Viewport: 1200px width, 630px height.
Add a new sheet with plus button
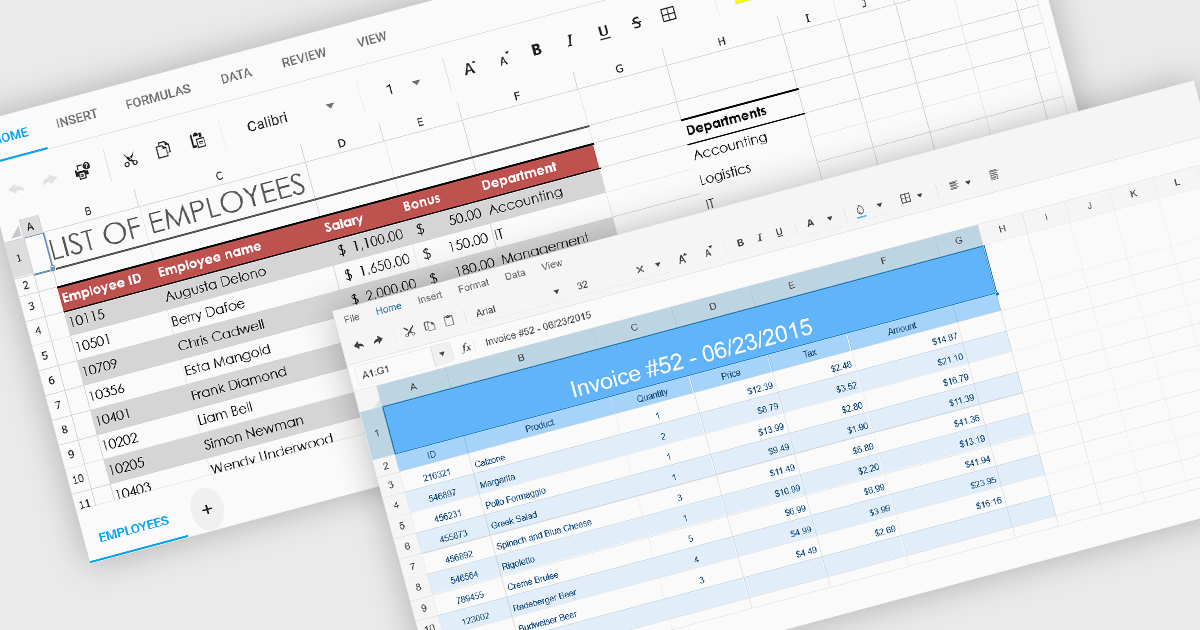(207, 509)
